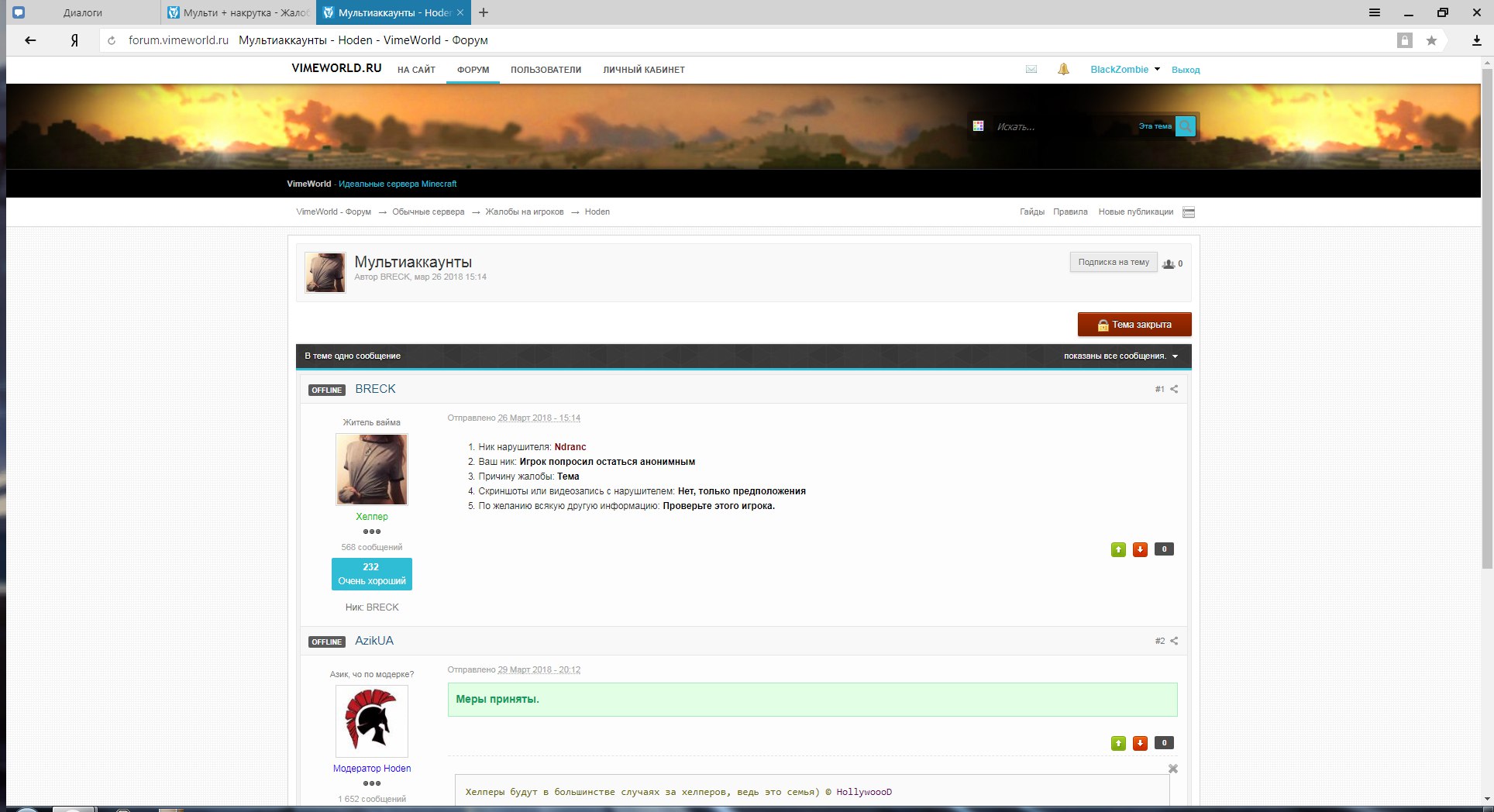Downvote AzikUA's post

pyautogui.click(x=1140, y=743)
